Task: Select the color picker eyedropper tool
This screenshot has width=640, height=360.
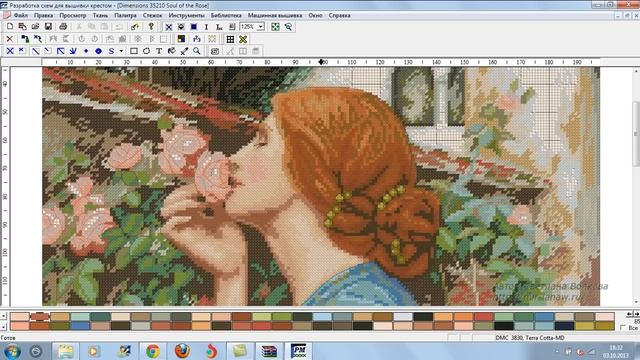Action: point(184,51)
